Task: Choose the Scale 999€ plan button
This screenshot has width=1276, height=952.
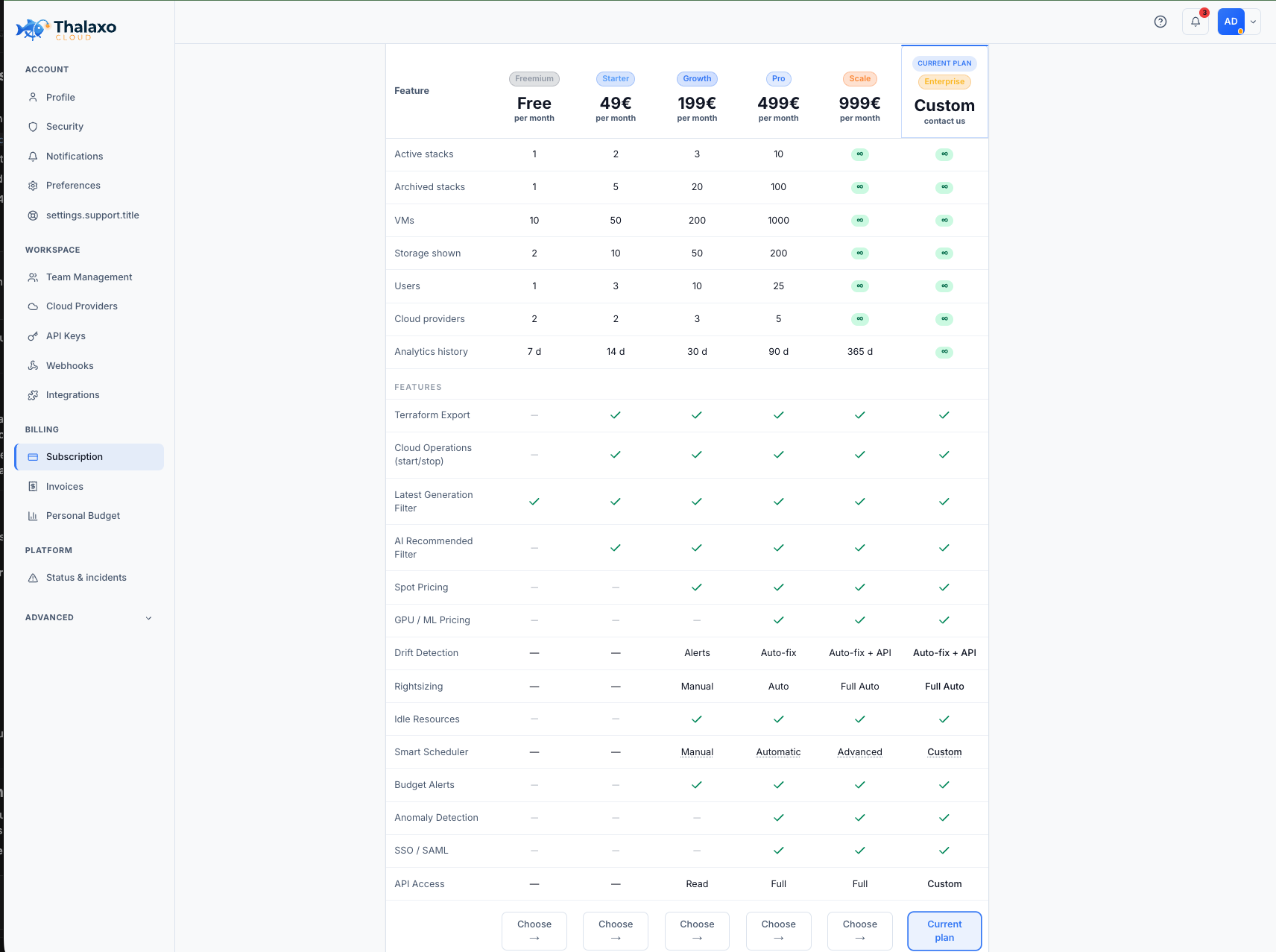Action: [860, 931]
